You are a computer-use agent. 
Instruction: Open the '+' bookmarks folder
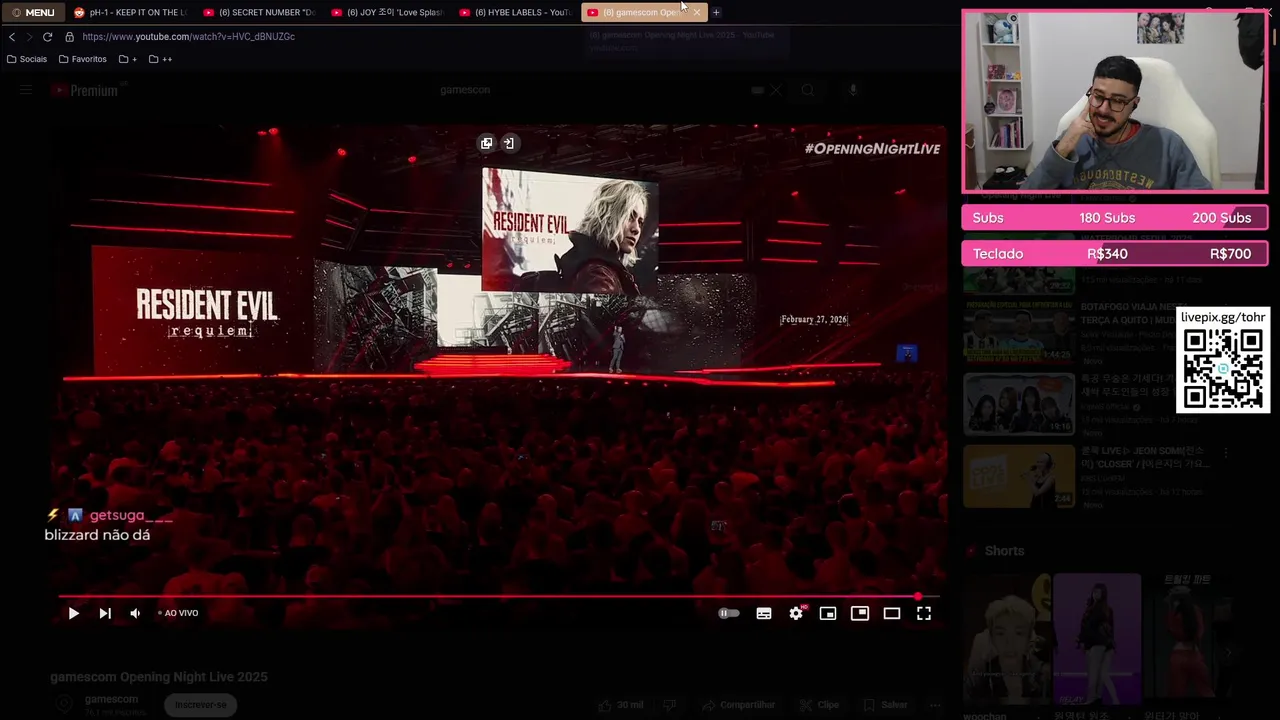click(128, 59)
